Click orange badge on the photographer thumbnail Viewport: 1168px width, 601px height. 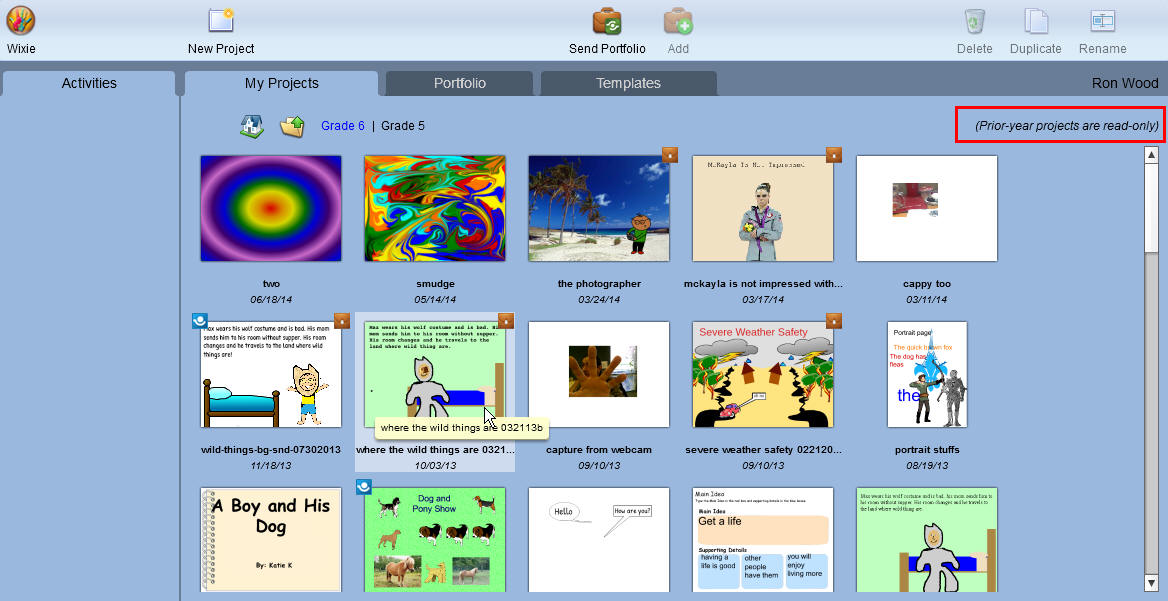670,155
